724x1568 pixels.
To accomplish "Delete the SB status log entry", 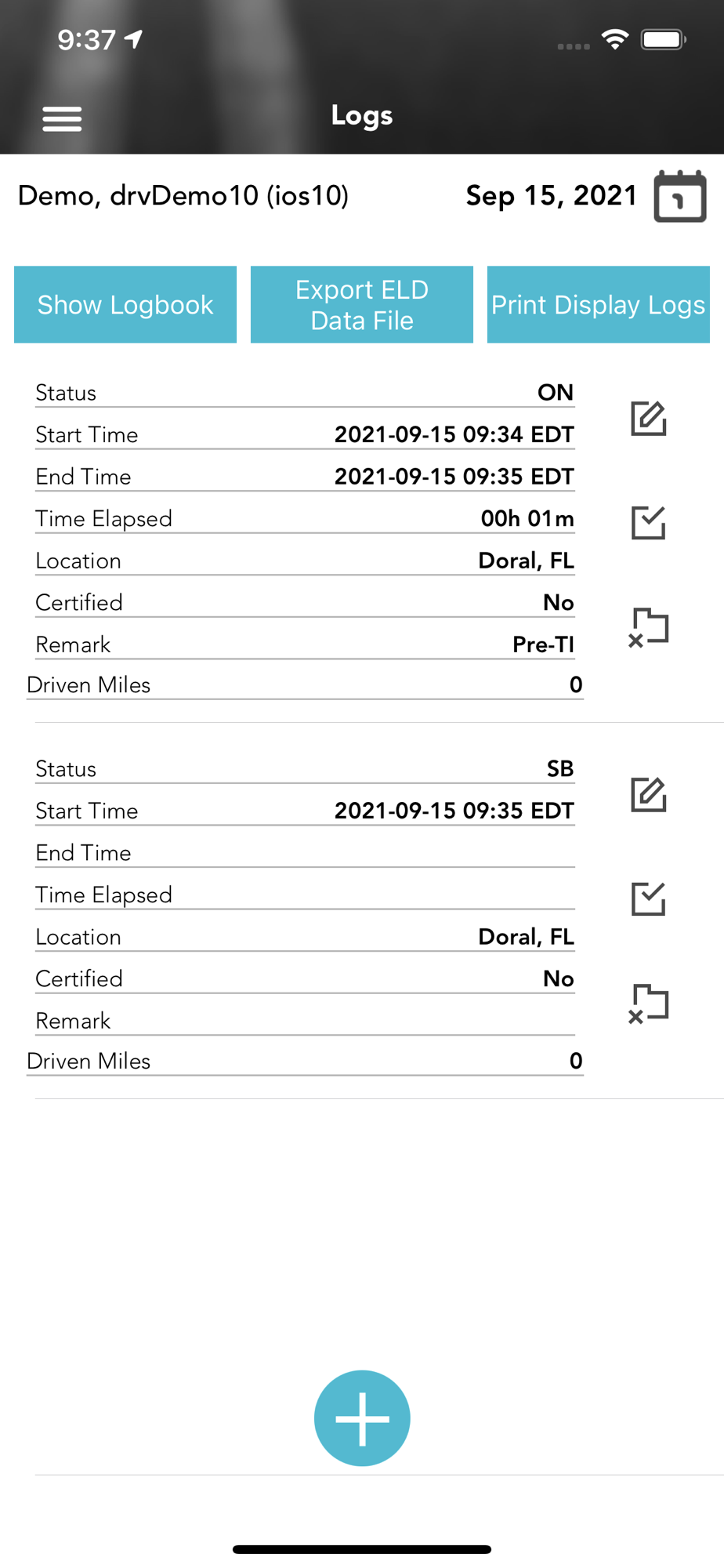I will coord(649,1004).
